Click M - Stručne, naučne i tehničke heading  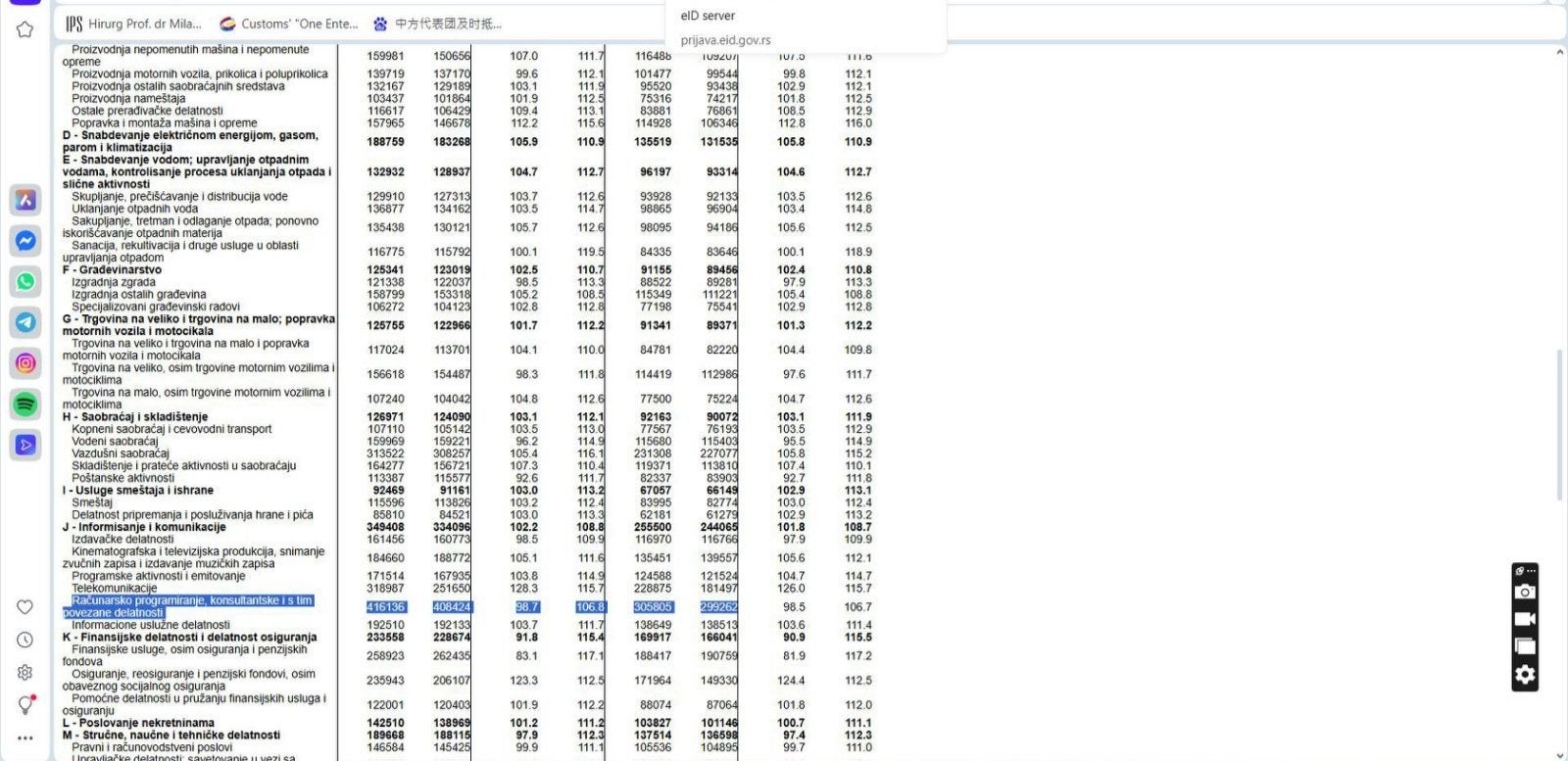pyautogui.click(x=171, y=736)
